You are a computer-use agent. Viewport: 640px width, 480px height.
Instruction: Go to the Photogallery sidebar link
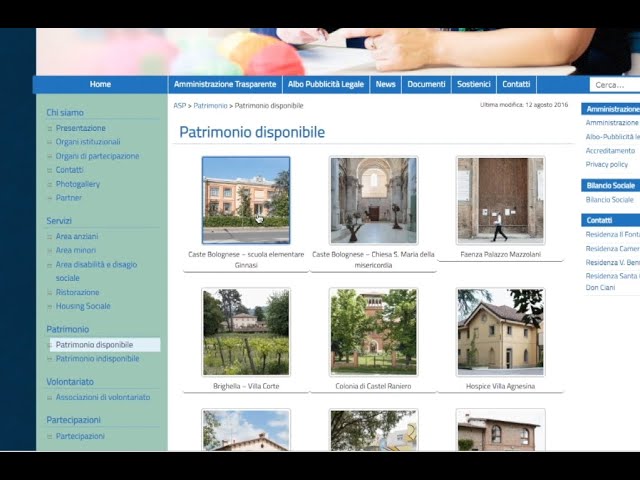tap(78, 184)
